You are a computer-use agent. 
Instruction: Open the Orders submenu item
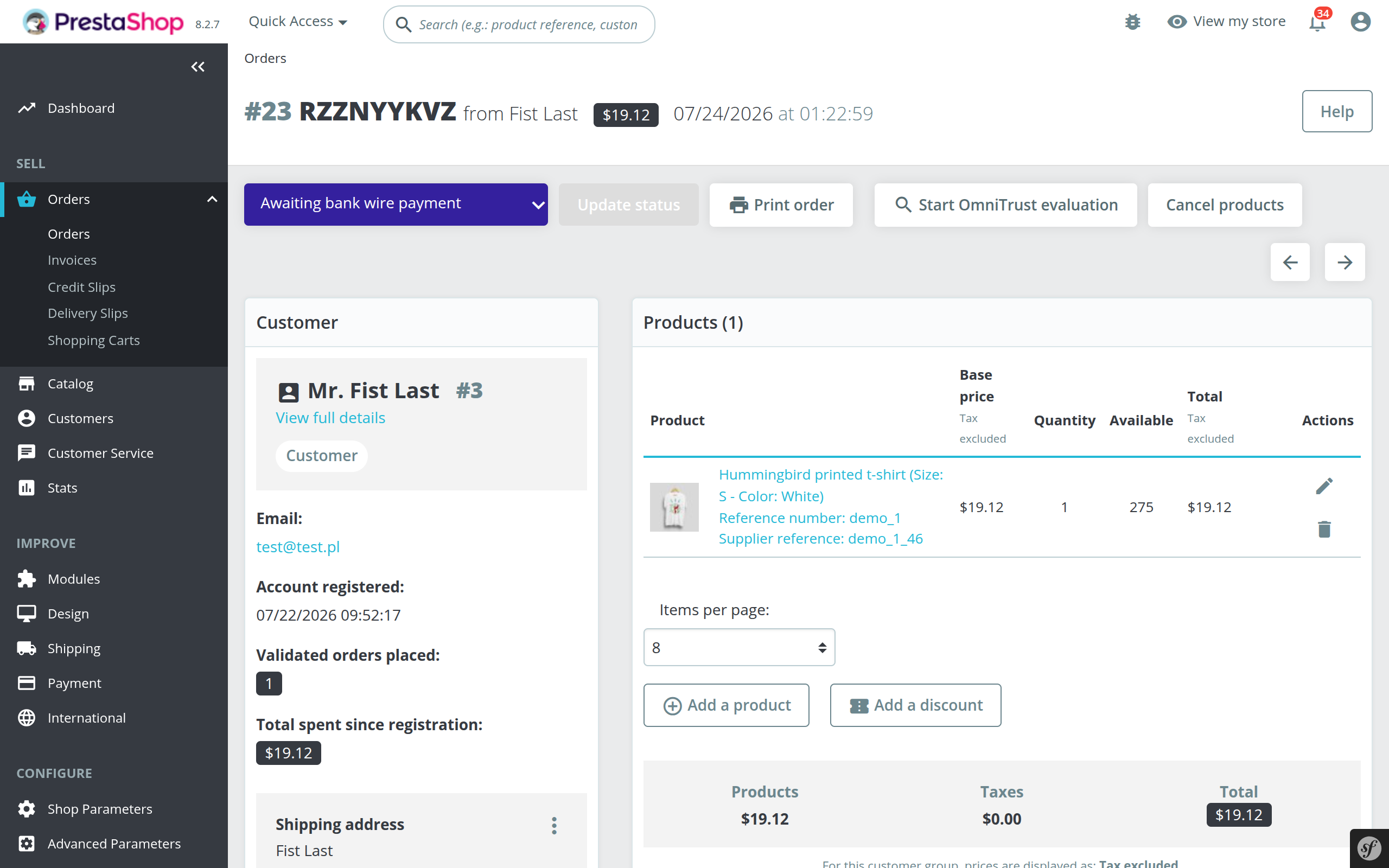coord(69,234)
